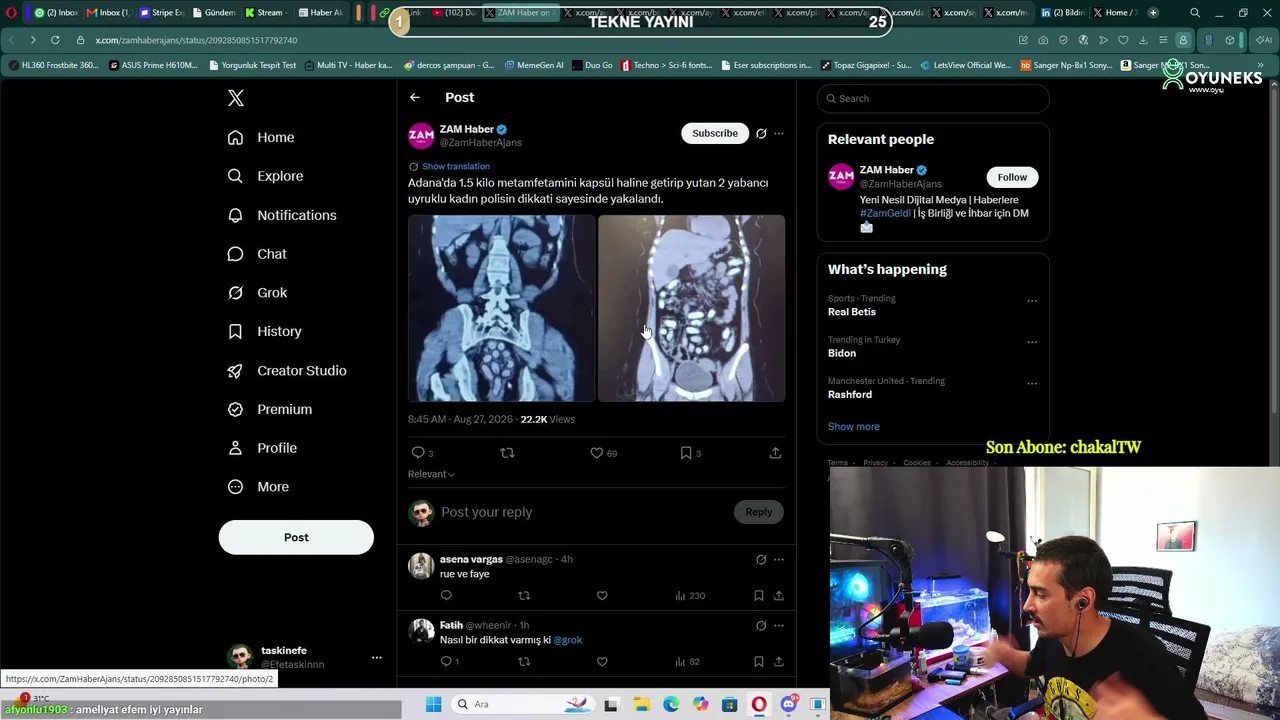Open the left CT scan image
The image size is (1280, 720).
click(501, 308)
